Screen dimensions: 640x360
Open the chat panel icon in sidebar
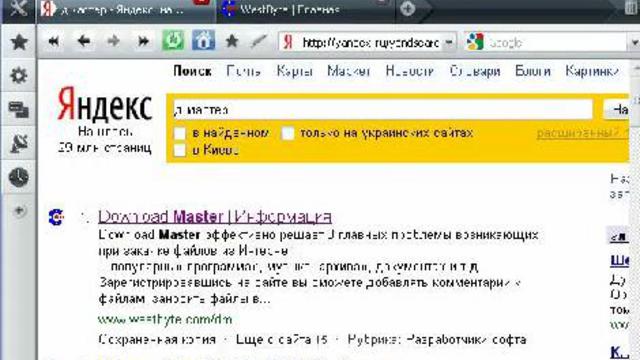(x=19, y=109)
